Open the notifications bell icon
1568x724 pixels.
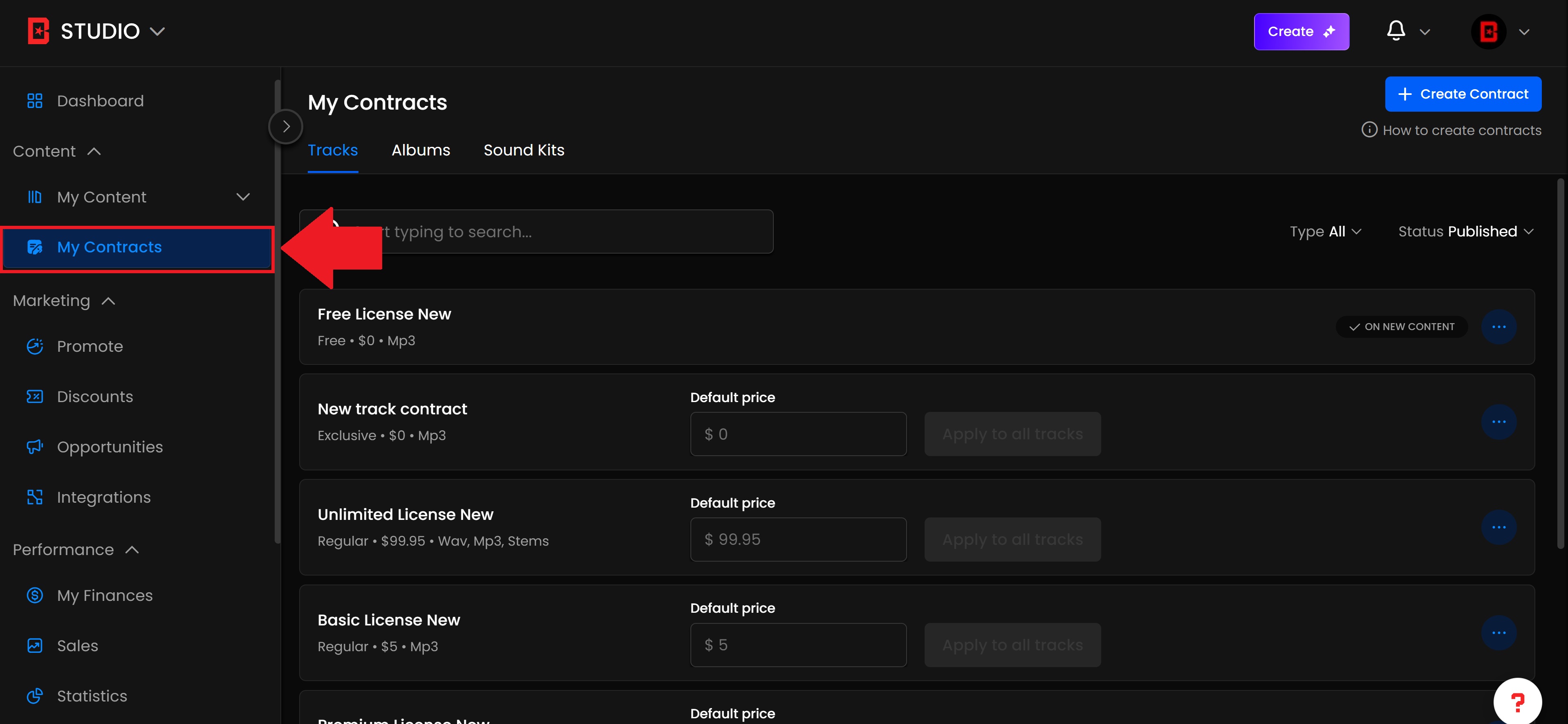click(1395, 30)
